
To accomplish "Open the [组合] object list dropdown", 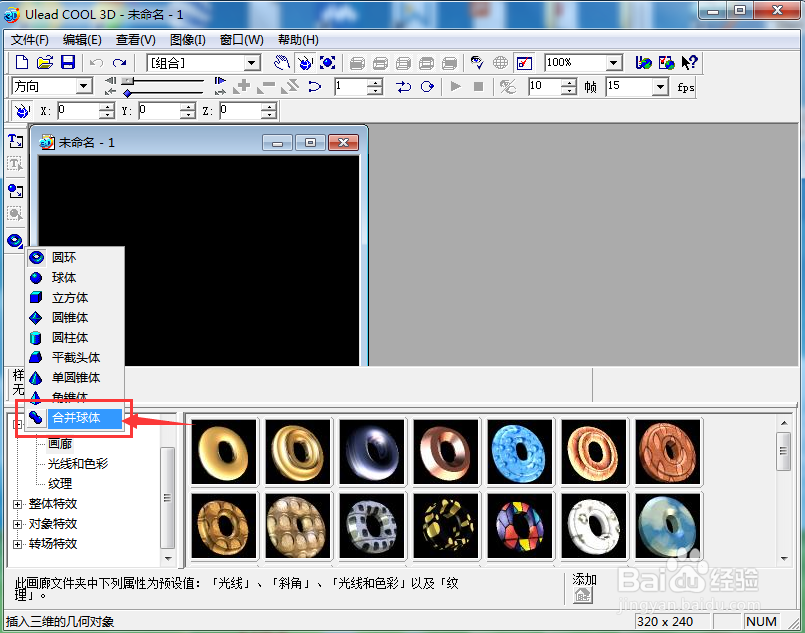I will click(x=252, y=63).
